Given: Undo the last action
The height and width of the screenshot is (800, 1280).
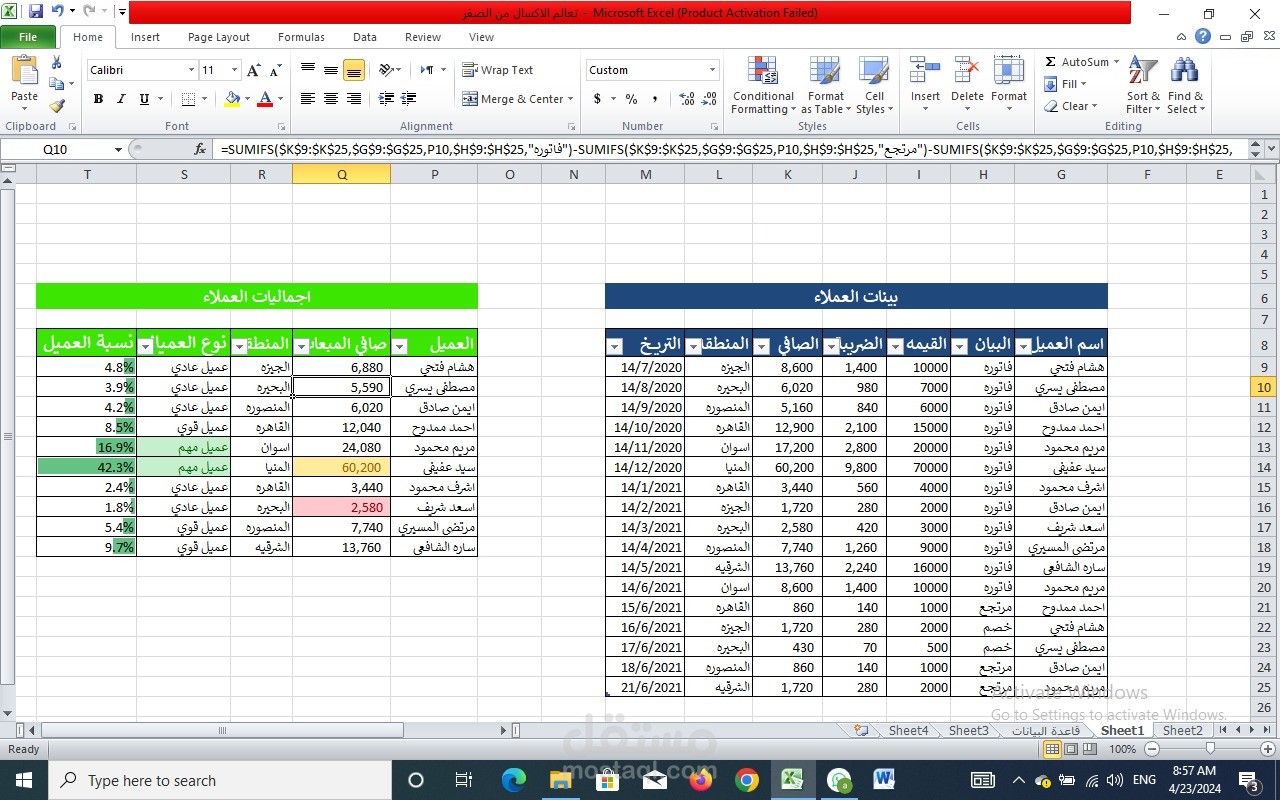Looking at the screenshot, I should click(58, 12).
